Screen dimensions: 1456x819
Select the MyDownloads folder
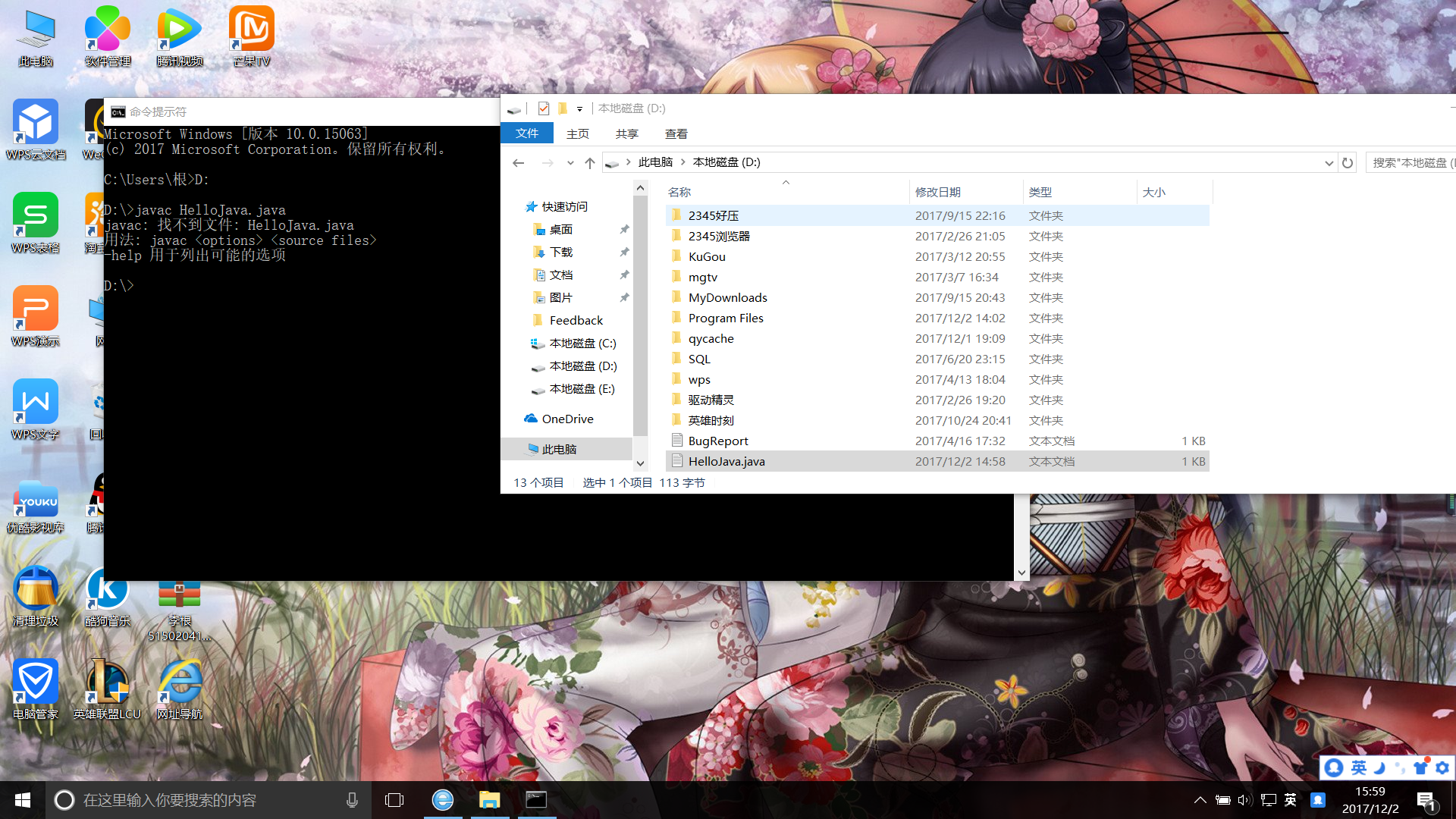point(938,297)
